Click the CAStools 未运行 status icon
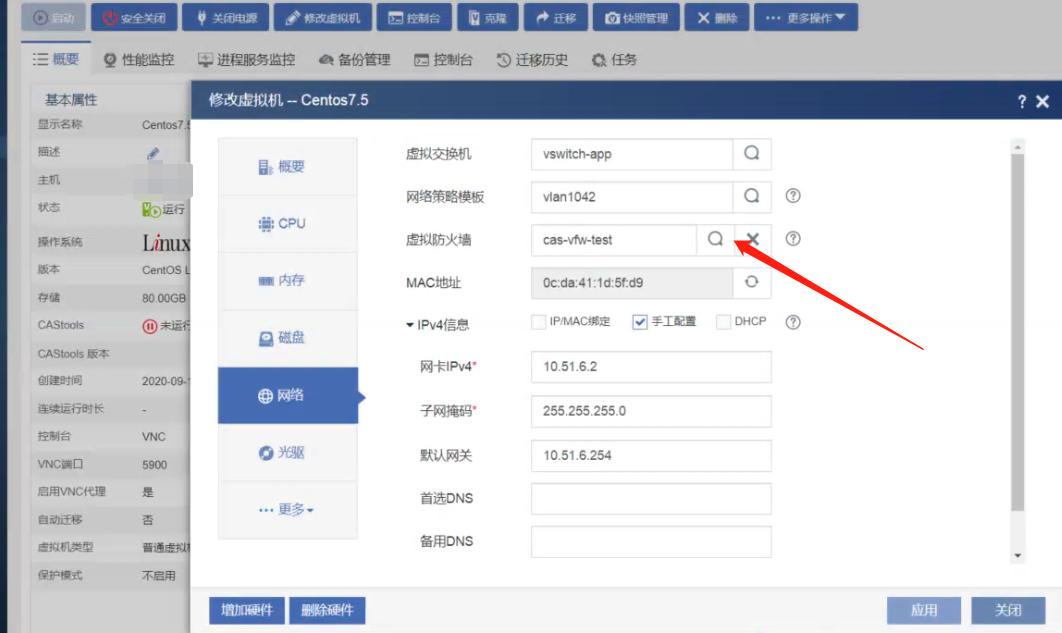The height and width of the screenshot is (633, 1062). click(150, 326)
